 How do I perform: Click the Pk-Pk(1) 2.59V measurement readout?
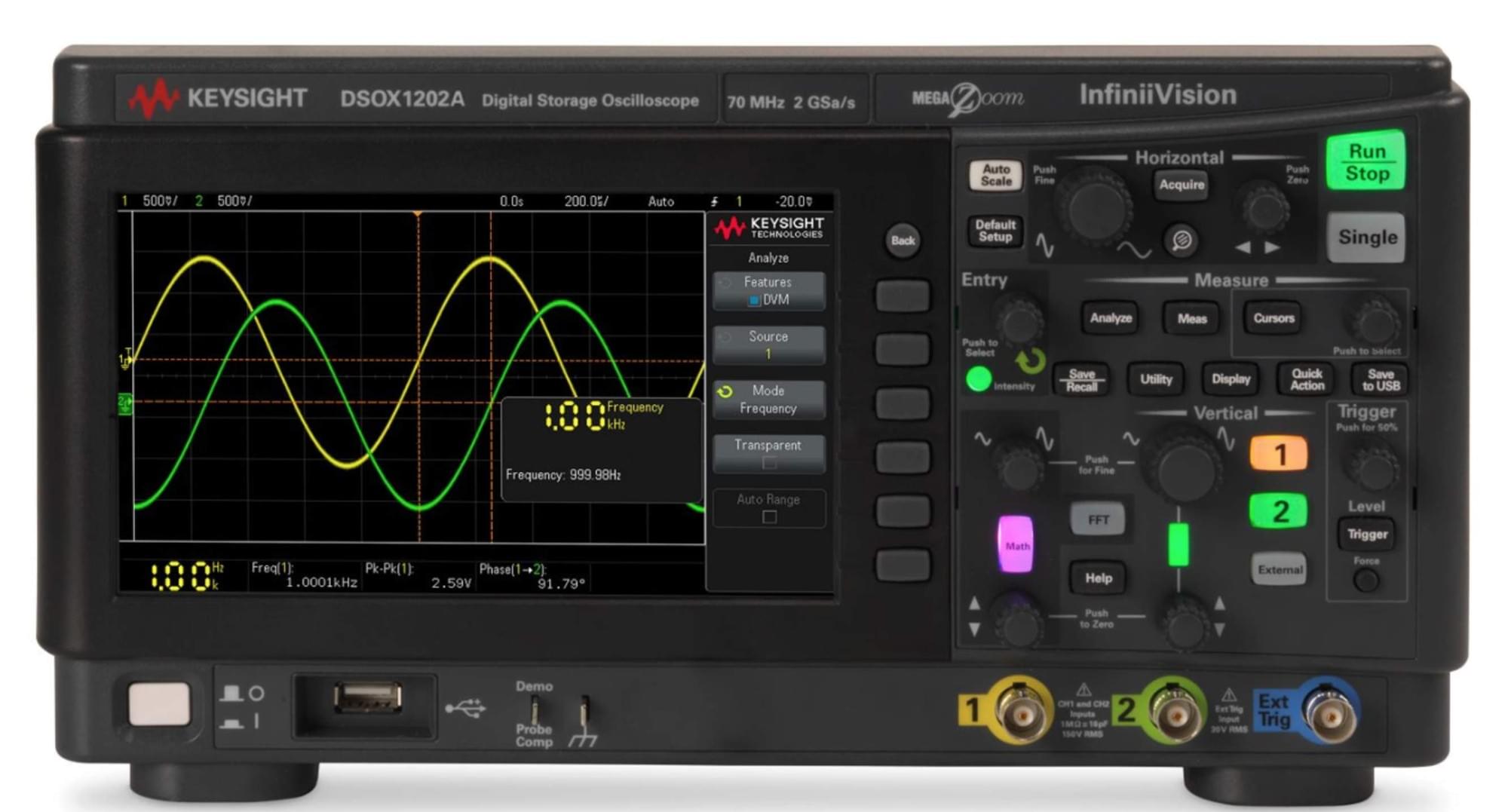(x=418, y=575)
